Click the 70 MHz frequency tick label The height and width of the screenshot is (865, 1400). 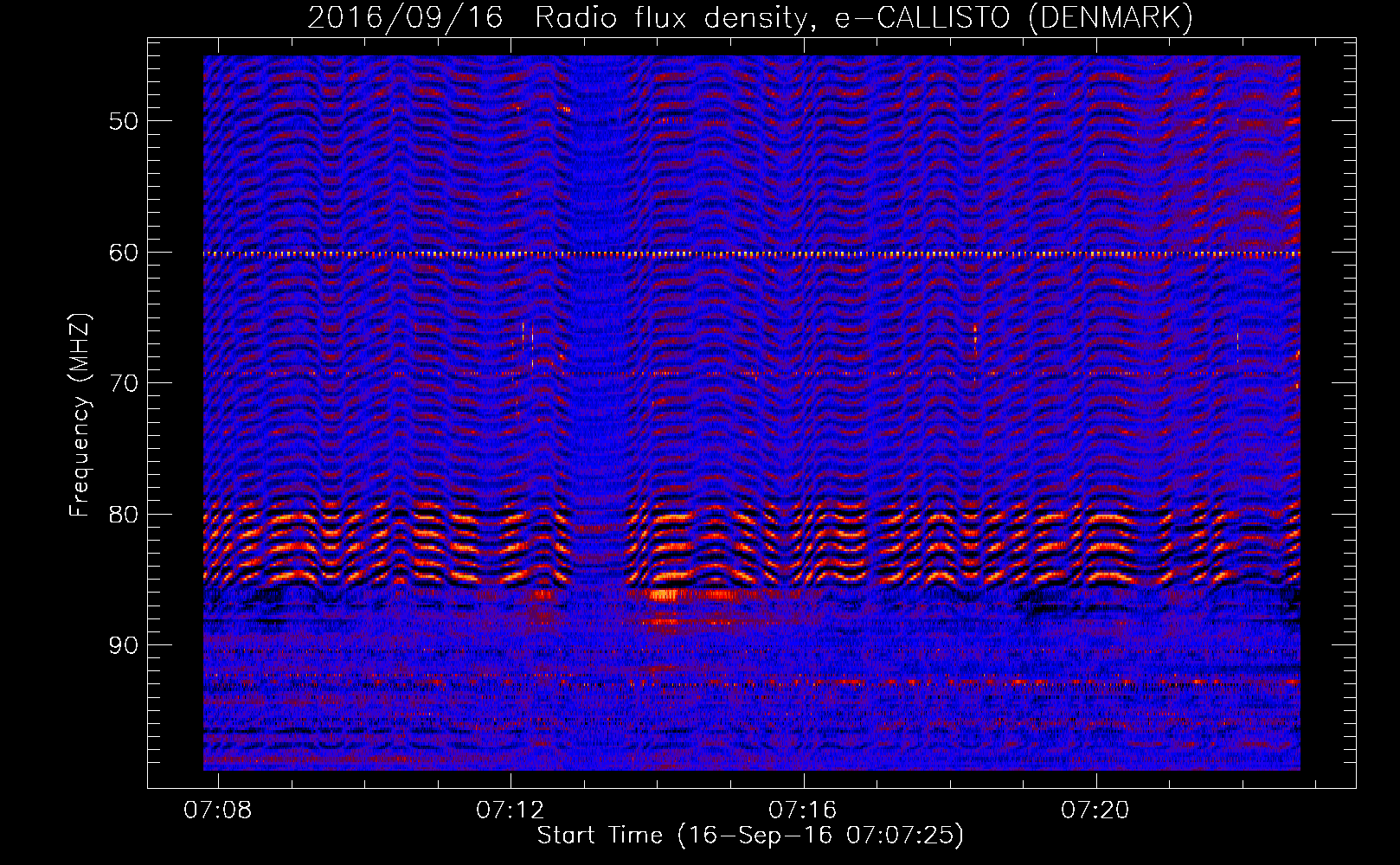[123, 383]
